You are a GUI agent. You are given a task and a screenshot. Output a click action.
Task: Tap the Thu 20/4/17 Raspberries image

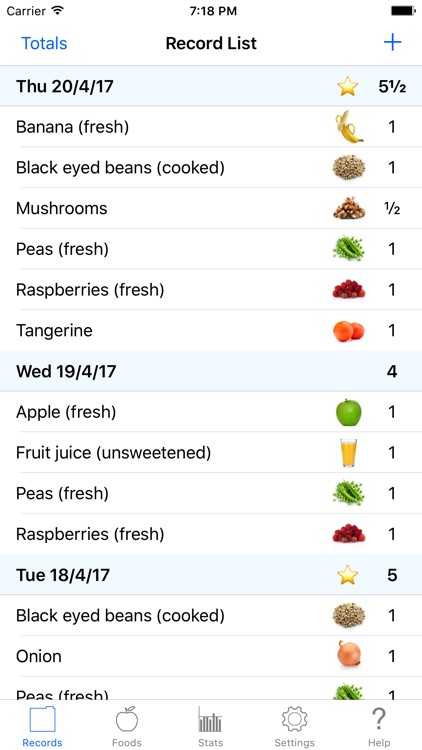349,289
